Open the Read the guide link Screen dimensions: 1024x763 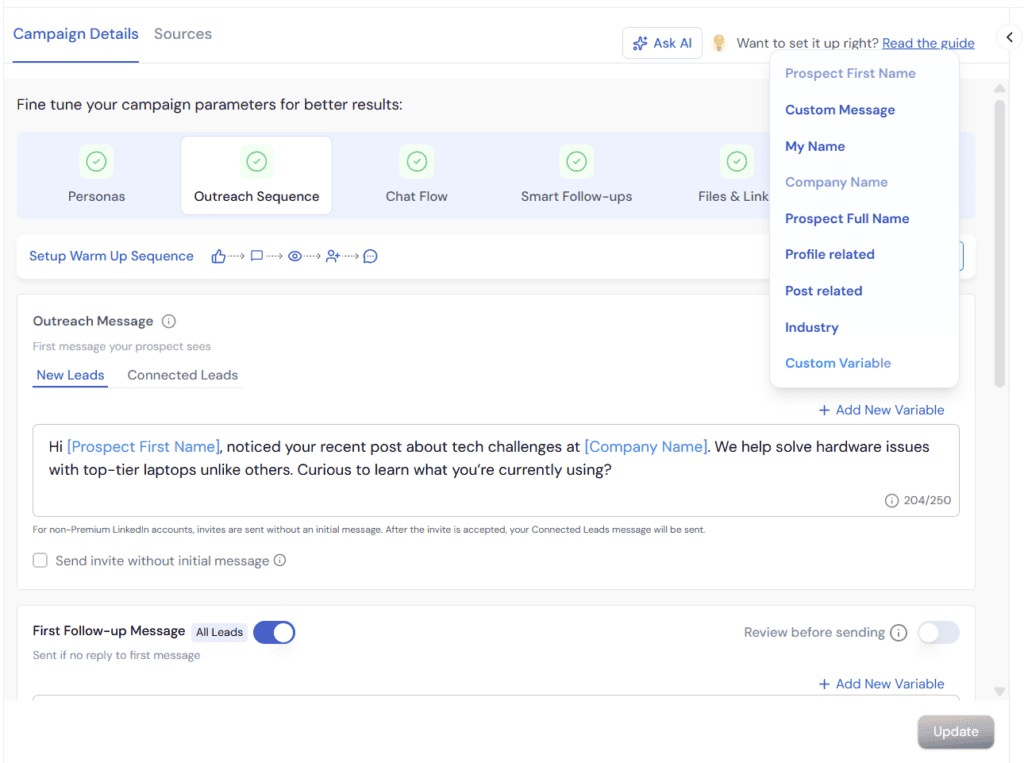point(928,43)
